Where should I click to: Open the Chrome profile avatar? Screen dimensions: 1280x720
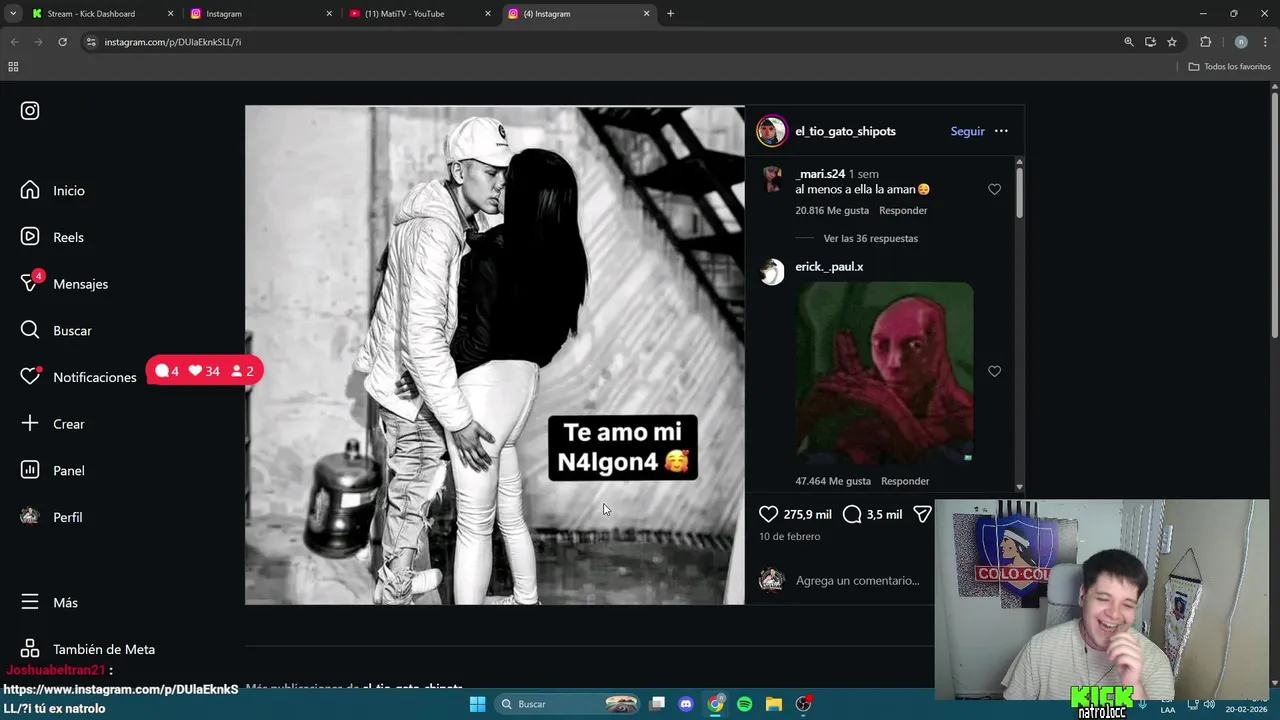(x=1241, y=42)
